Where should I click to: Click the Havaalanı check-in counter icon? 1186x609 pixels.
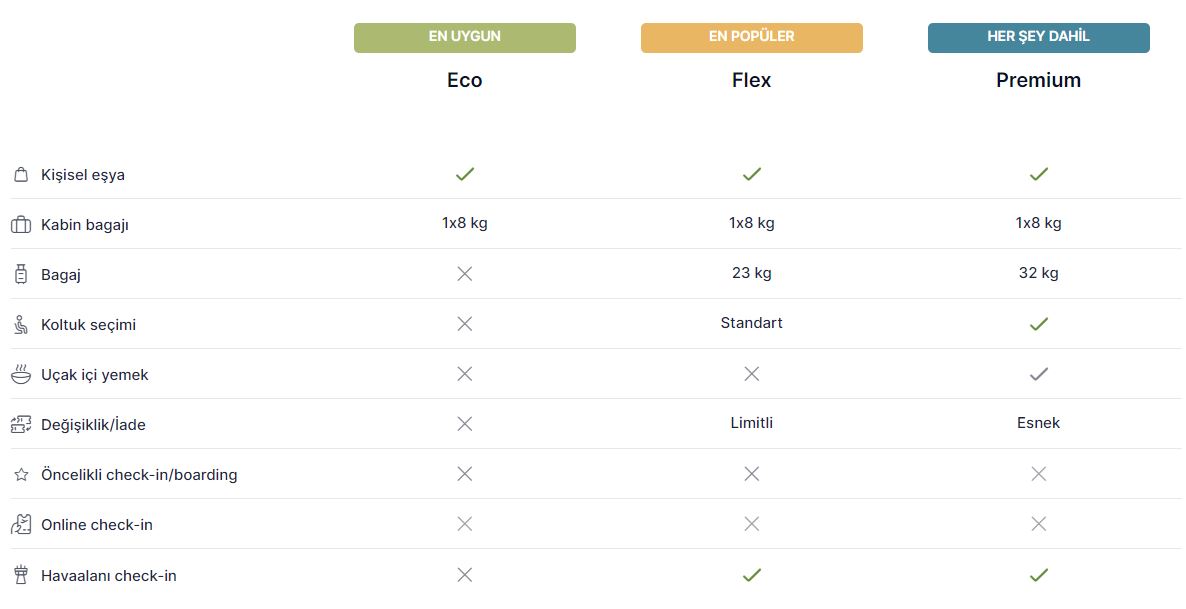(21, 575)
